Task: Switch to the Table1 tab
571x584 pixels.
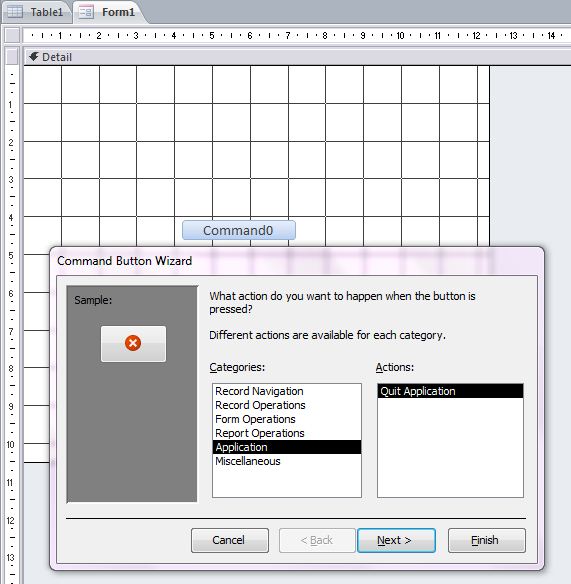Action: [x=37, y=12]
